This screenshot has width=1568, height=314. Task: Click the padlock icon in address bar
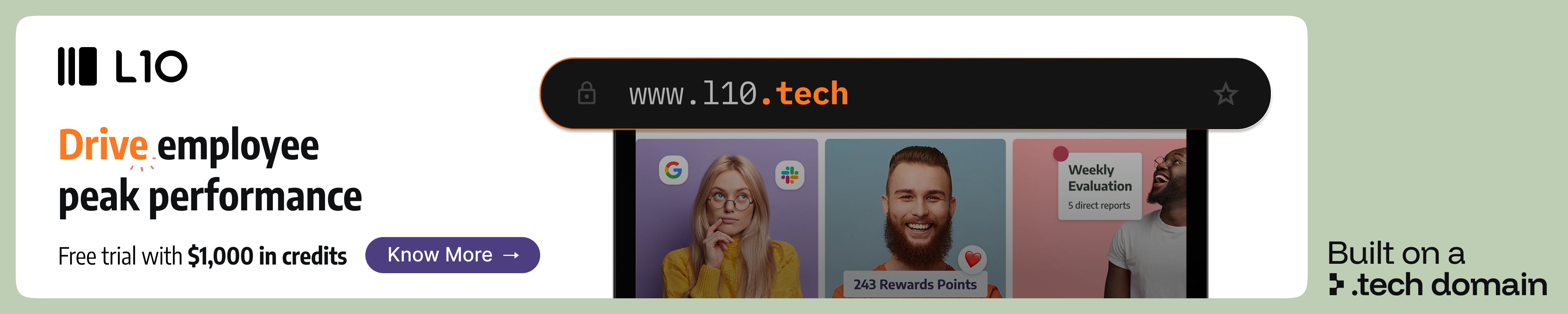coord(587,93)
